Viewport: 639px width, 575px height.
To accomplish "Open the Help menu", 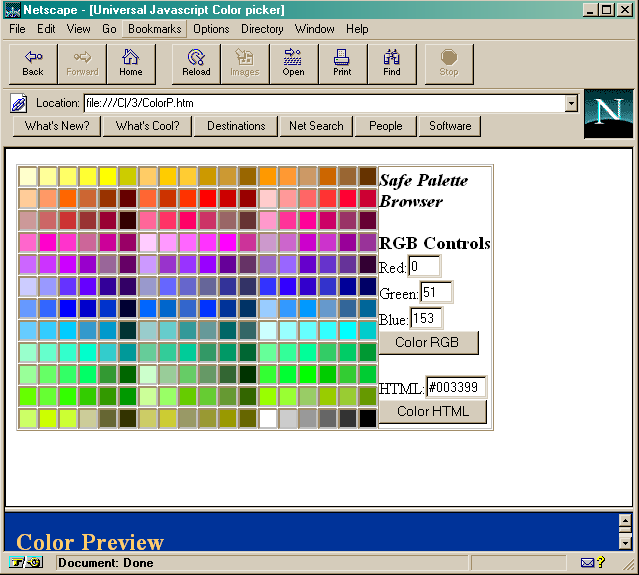I will tap(357, 29).
